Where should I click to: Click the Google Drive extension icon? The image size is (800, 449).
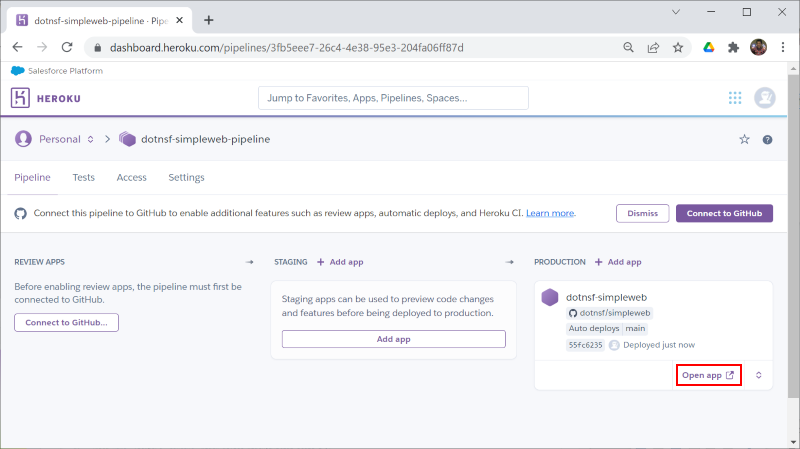pos(709,47)
